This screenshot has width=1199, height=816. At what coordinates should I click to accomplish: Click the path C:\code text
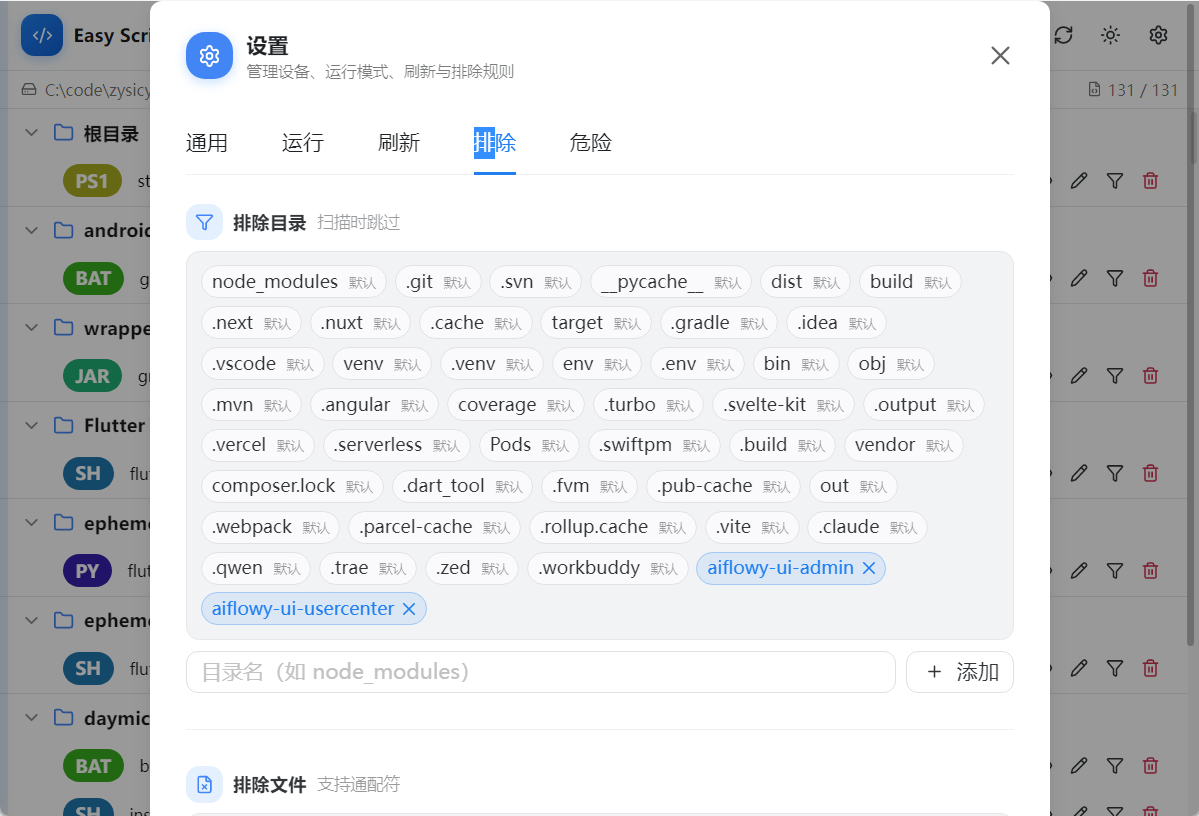[x=97, y=90]
